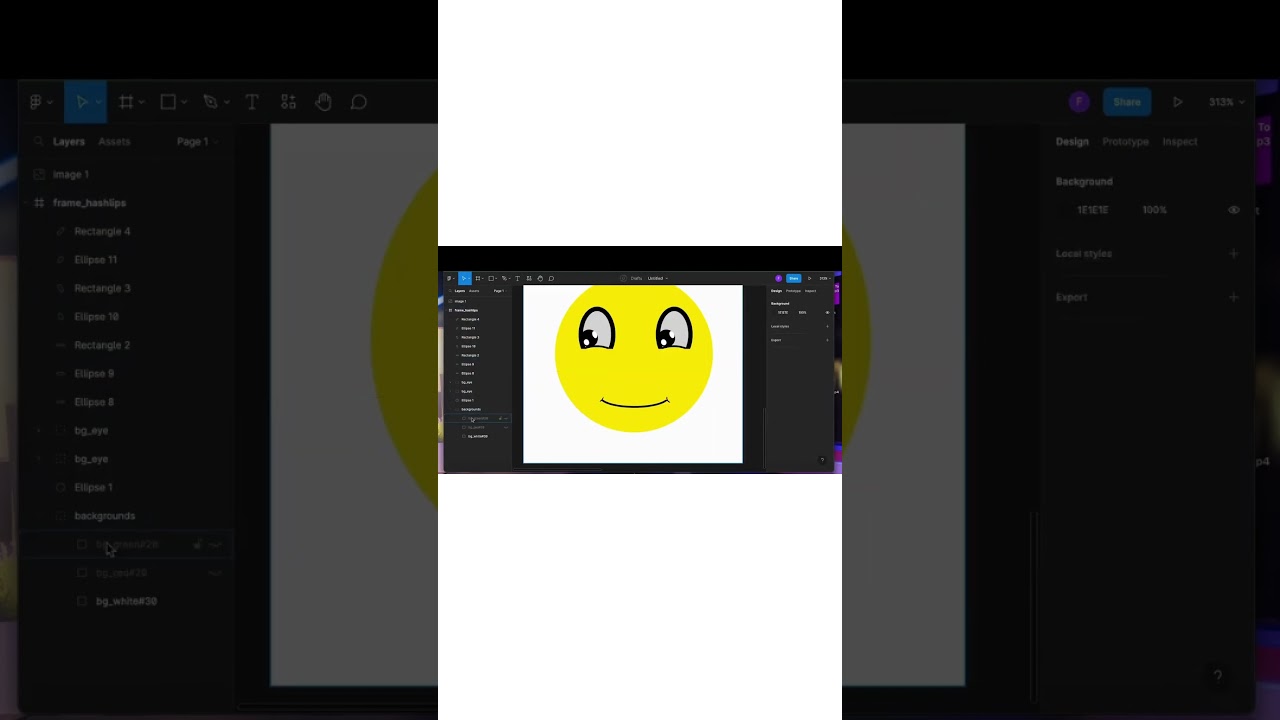Switch to the Layers tab in the dimmed enlarged panel
1280x720 pixels.
[x=69, y=141]
